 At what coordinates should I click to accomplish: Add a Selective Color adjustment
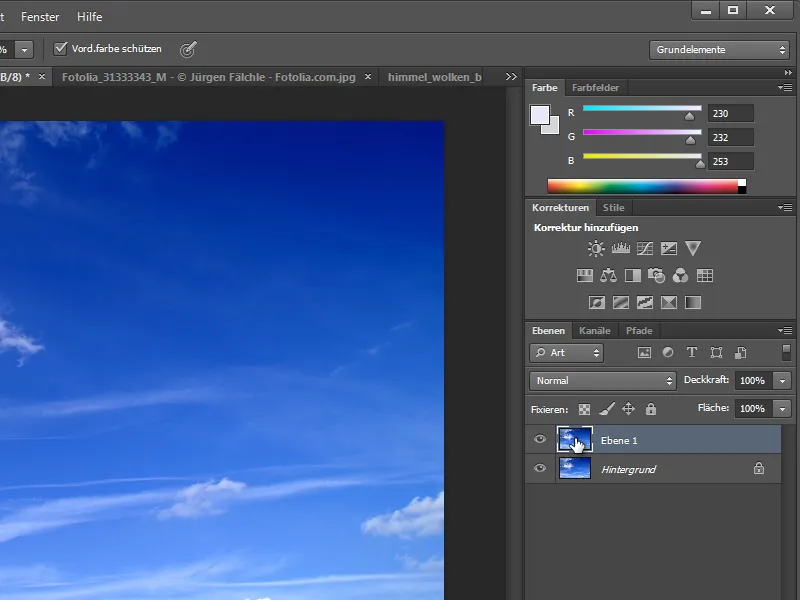click(668, 303)
